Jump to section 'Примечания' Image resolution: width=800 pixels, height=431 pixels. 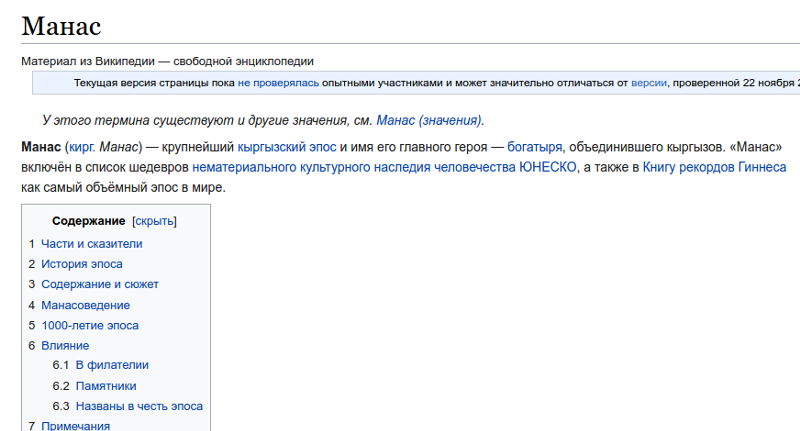pyautogui.click(x=76, y=425)
